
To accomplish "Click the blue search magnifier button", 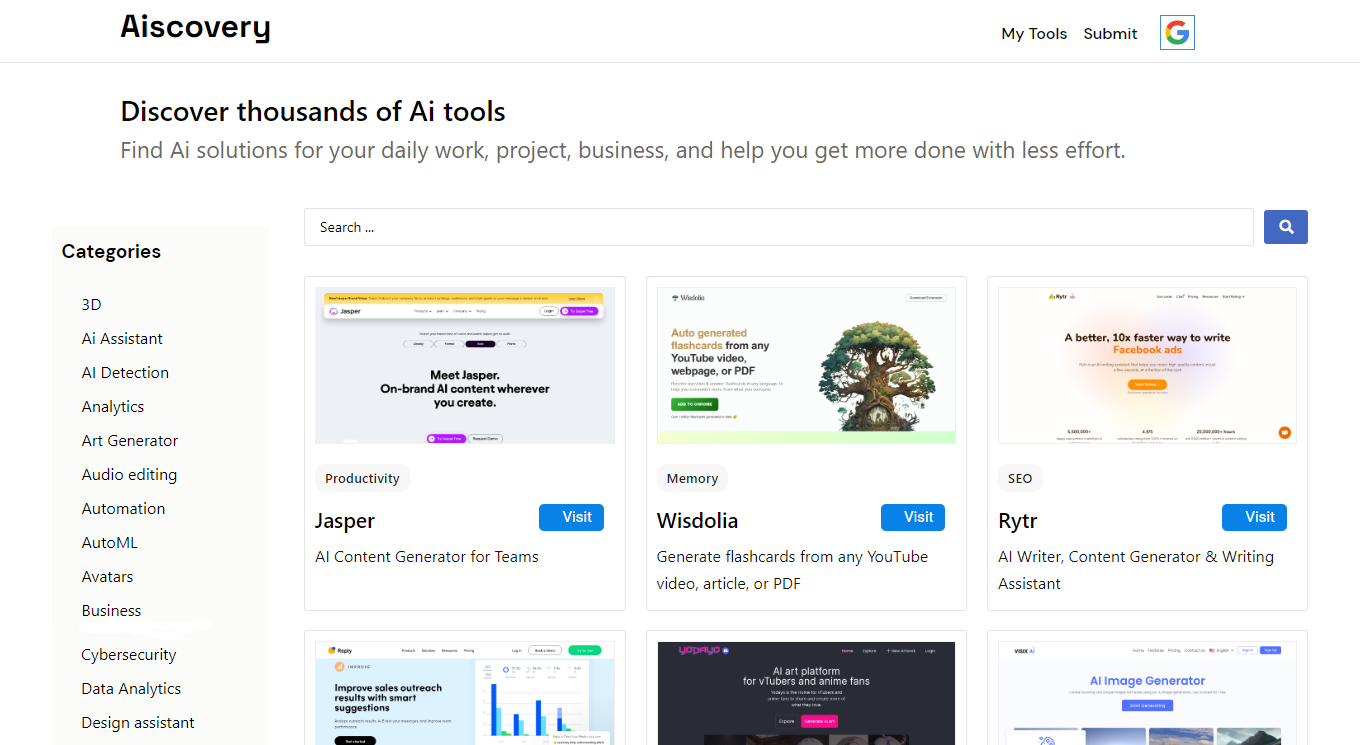I will click(x=1286, y=227).
